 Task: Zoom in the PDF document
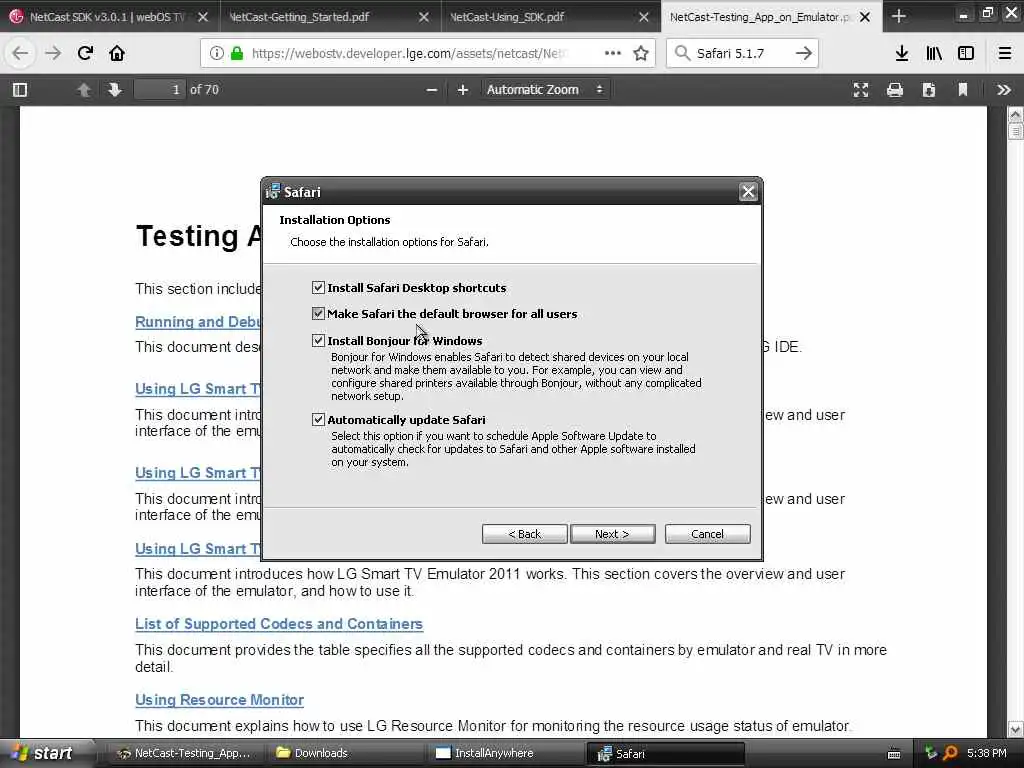(x=463, y=89)
